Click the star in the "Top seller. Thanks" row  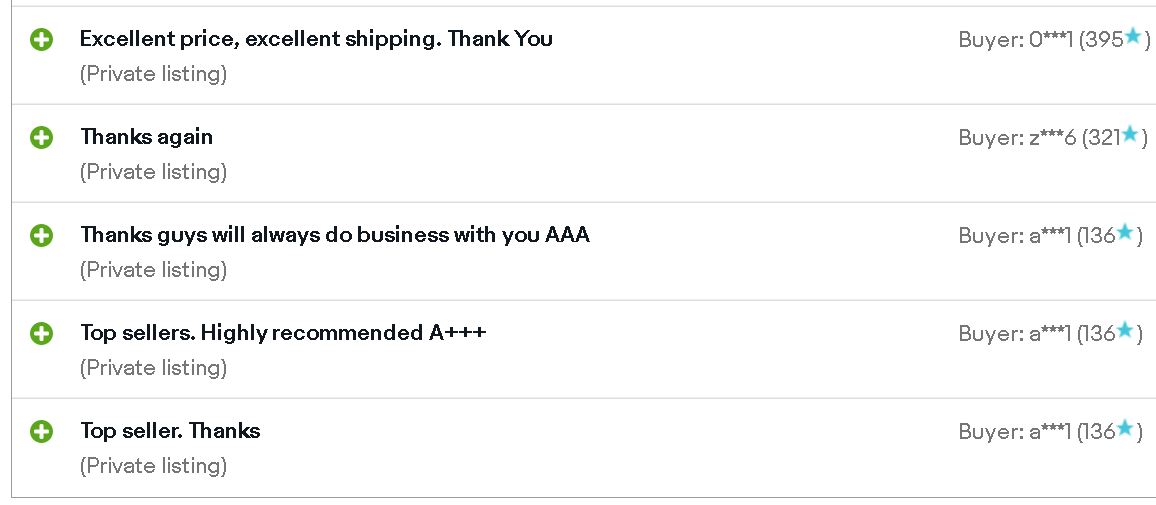point(1124,428)
